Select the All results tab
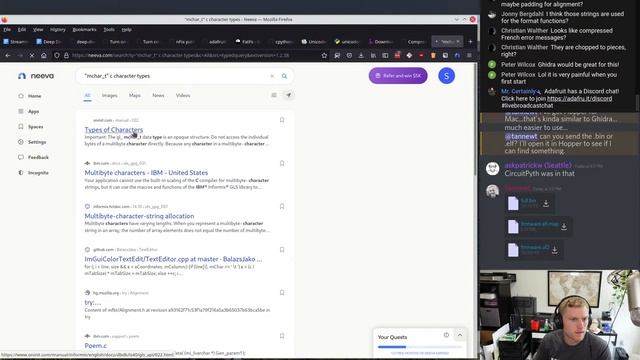Viewport: 640px width, 360px height. pos(87,95)
